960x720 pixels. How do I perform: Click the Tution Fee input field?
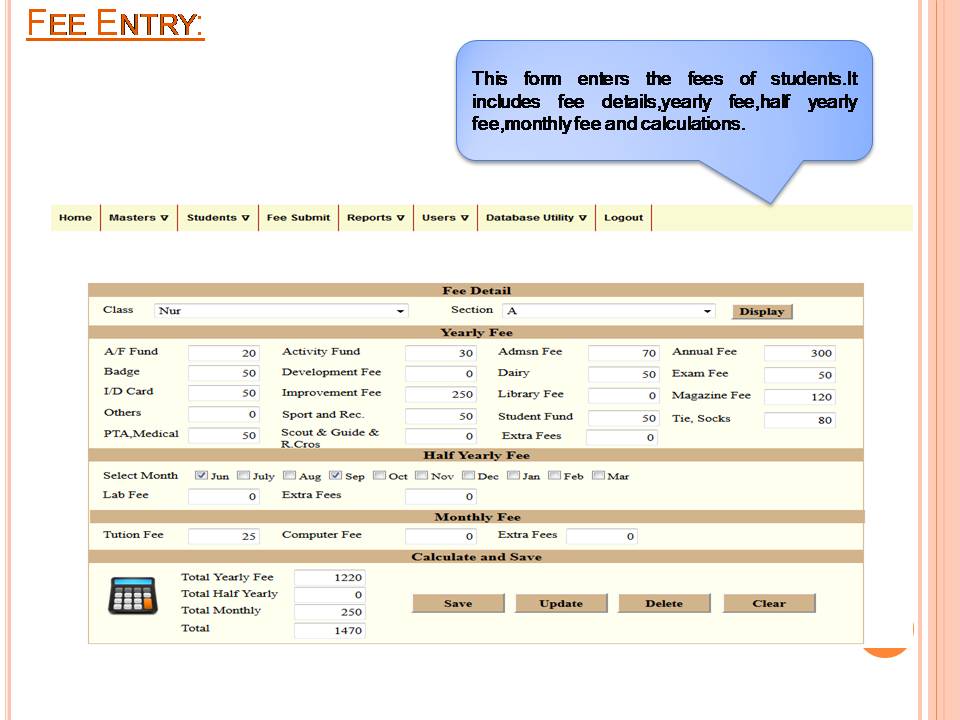click(x=223, y=536)
